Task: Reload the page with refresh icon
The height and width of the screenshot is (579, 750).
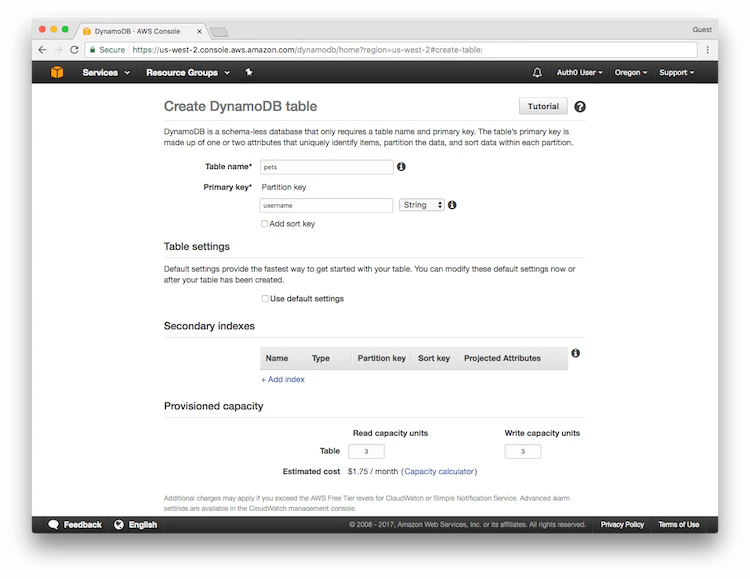Action: point(74,50)
